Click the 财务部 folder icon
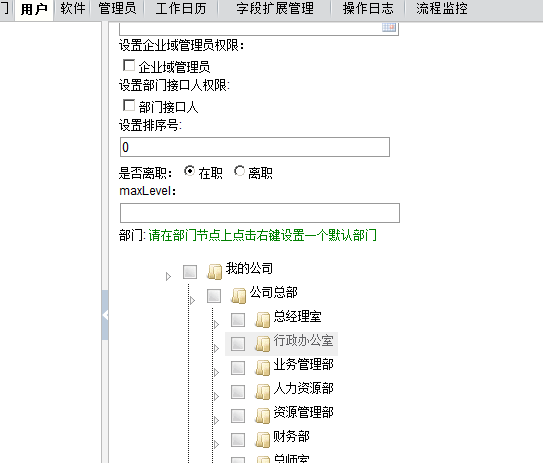 [x=262, y=440]
